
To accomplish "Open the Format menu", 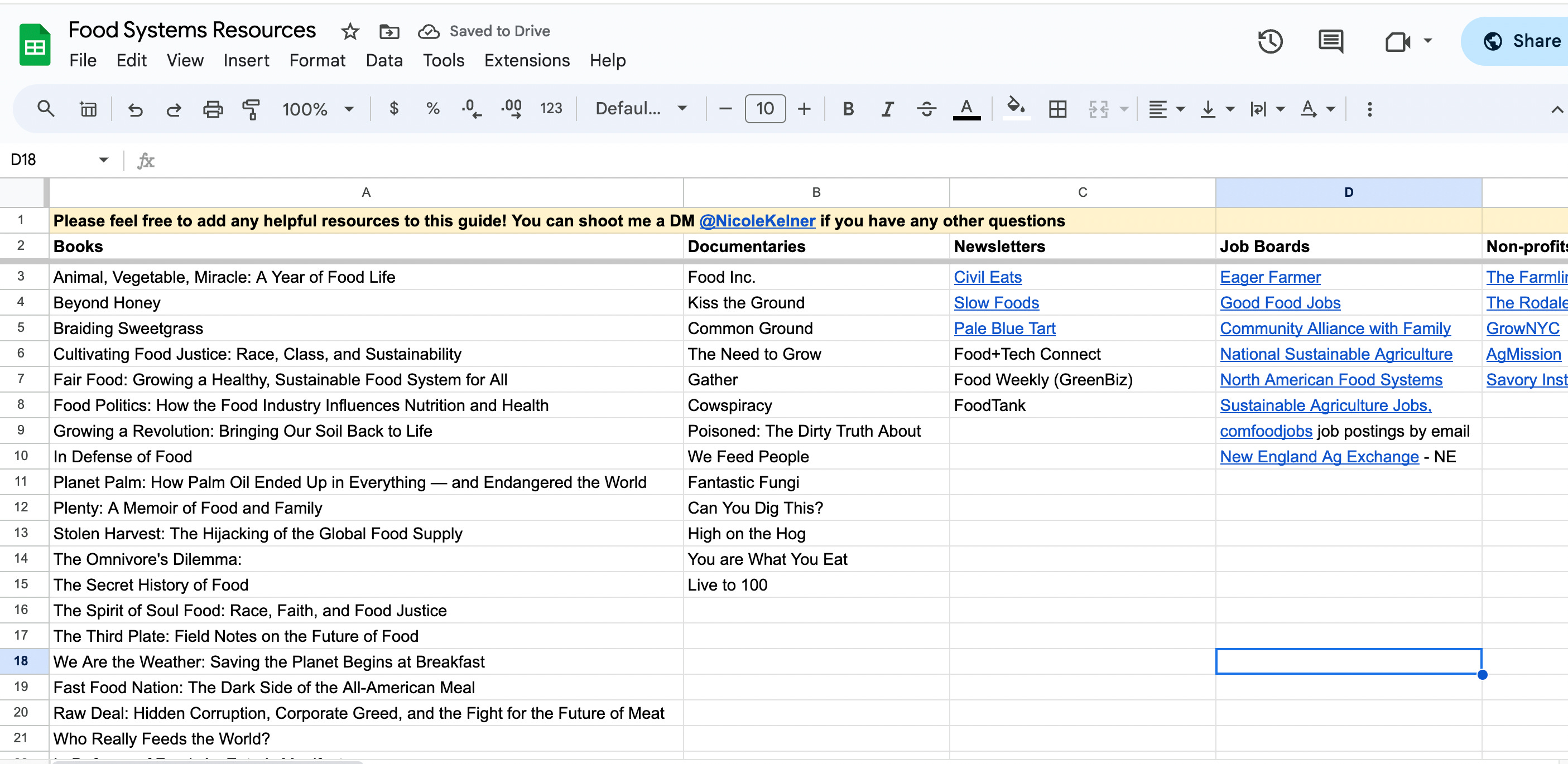I will point(317,60).
